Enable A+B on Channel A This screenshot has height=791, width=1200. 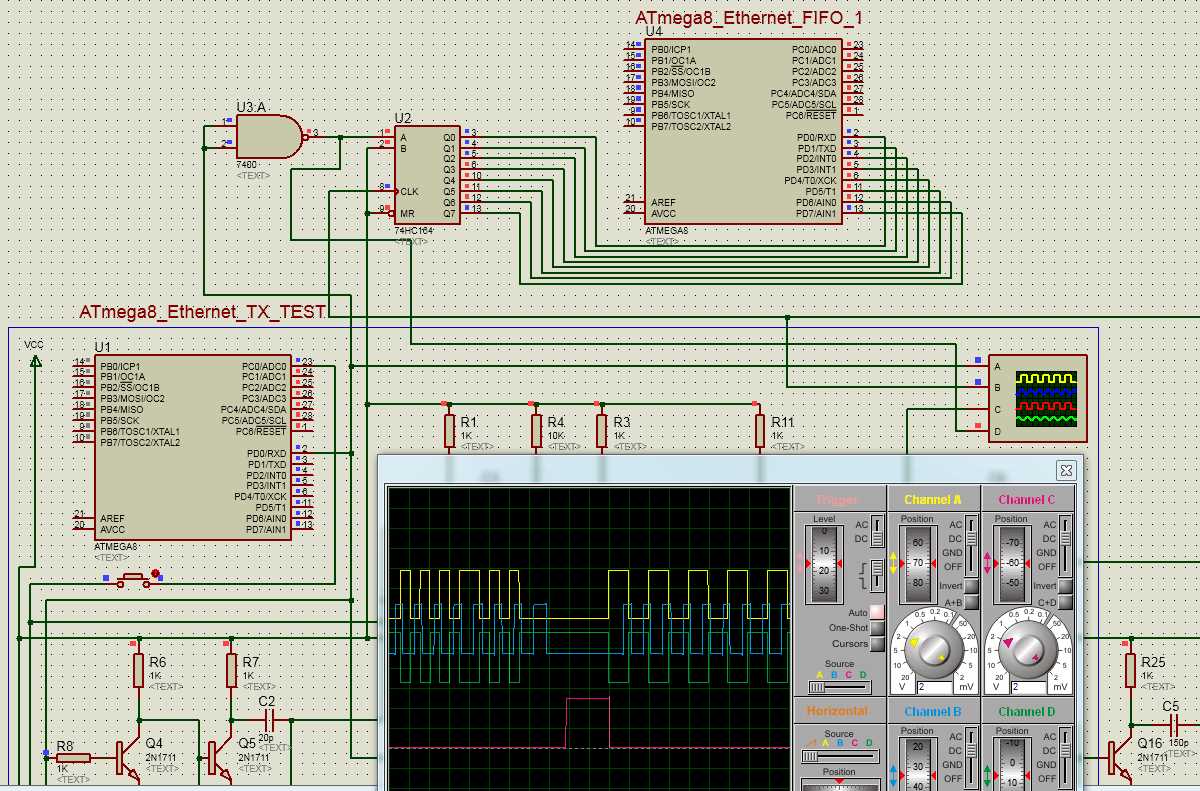pos(971,603)
